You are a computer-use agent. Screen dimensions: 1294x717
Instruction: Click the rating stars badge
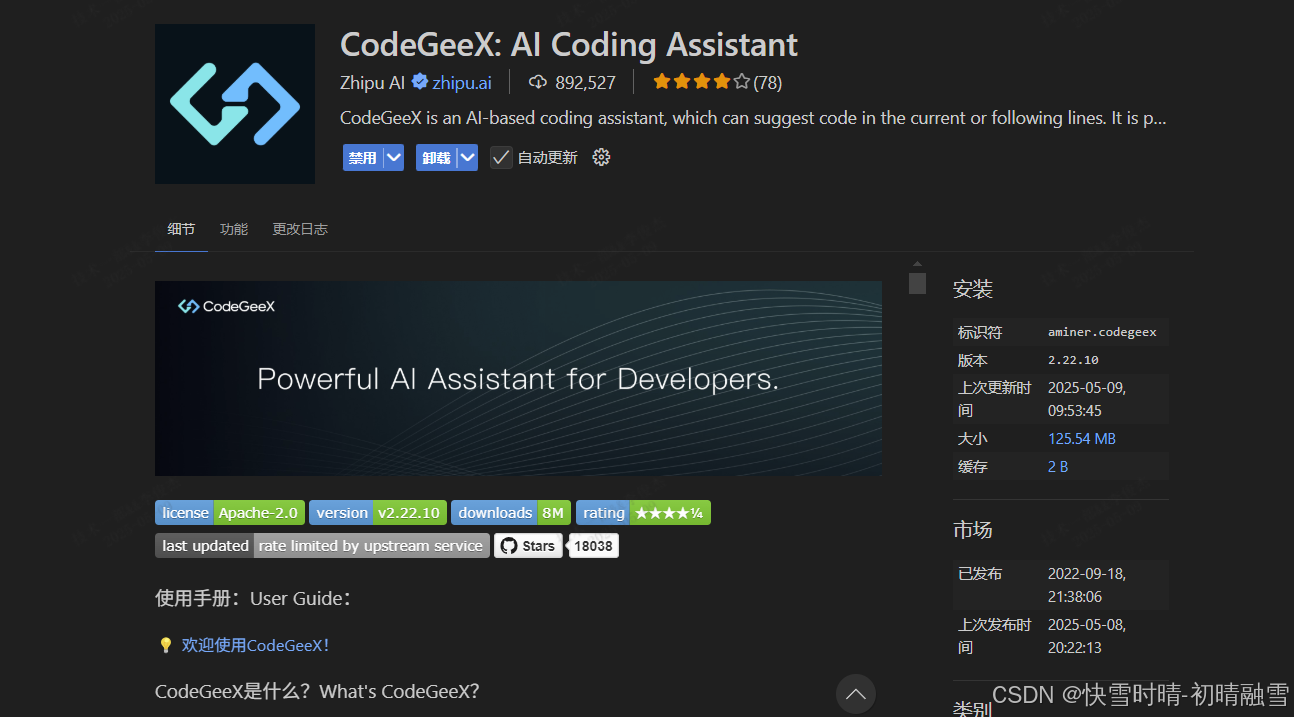(643, 512)
